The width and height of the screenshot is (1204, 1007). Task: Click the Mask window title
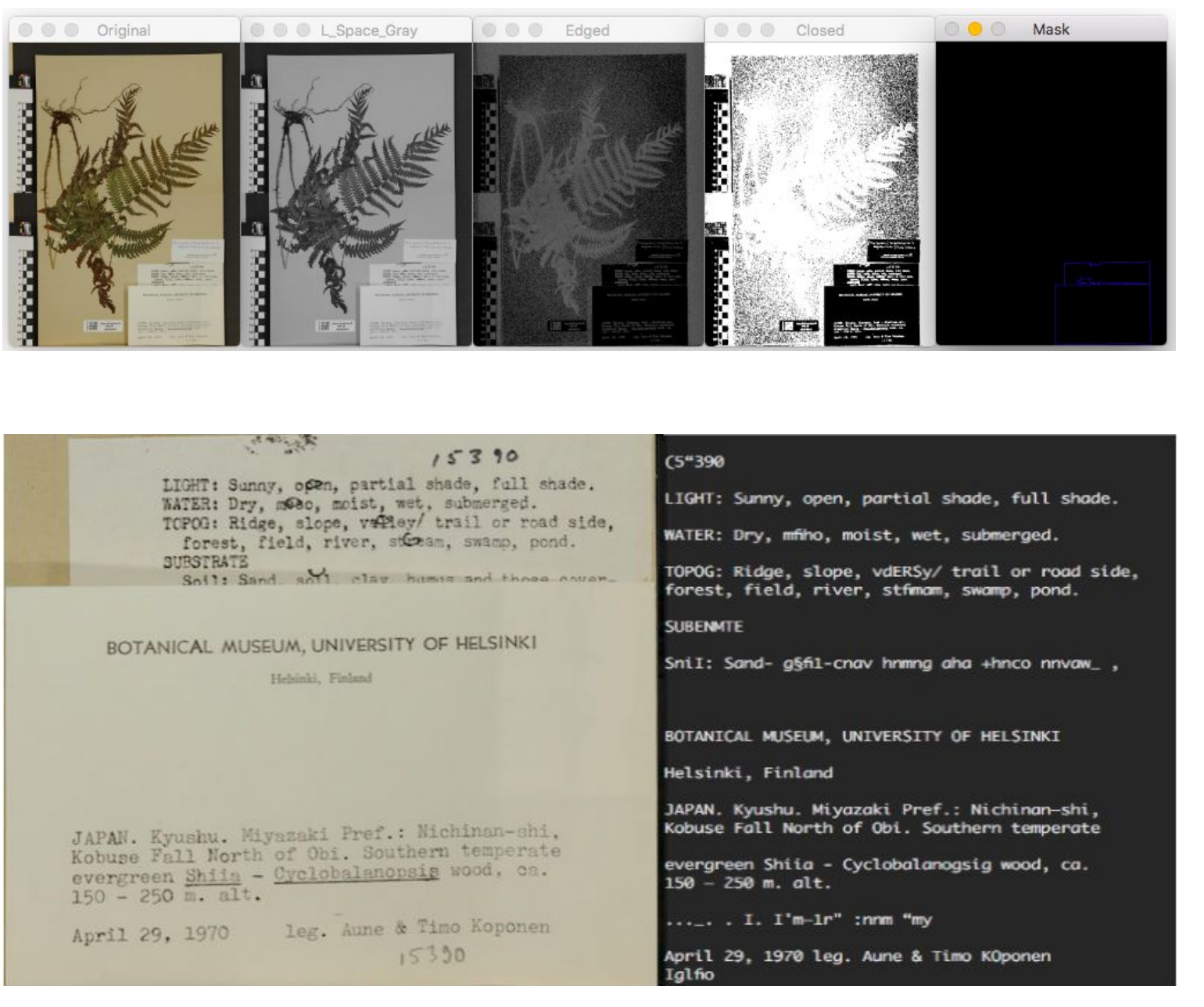(1051, 29)
